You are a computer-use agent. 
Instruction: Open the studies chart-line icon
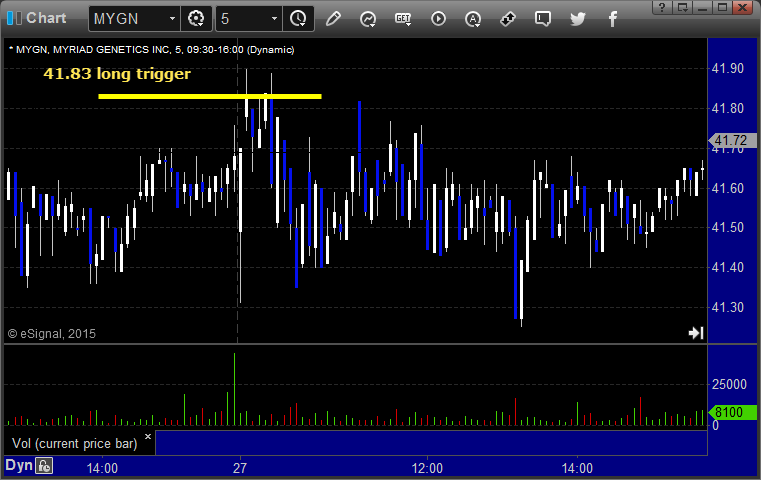point(368,19)
